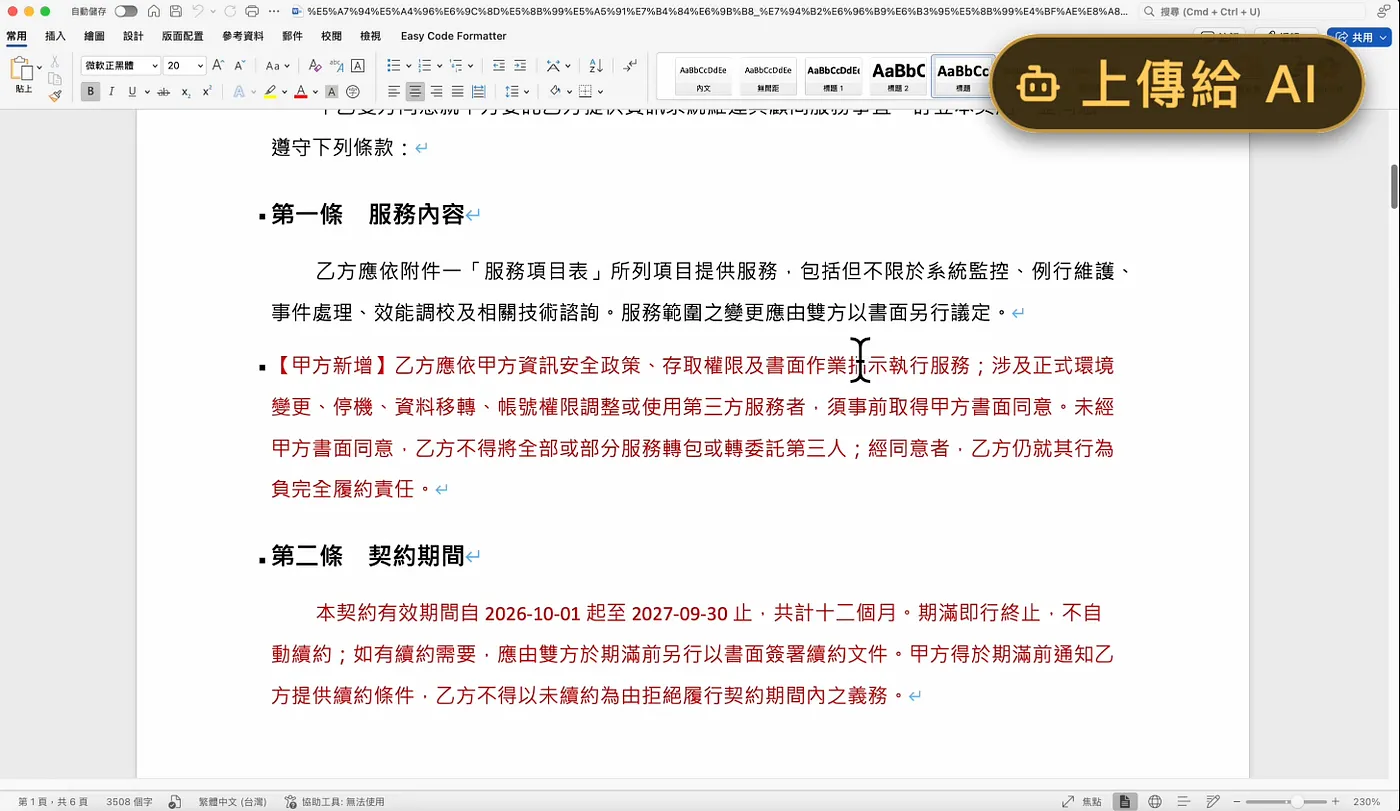1400x811 pixels.
Task: Apply the yellow text highlight color
Action: click(270, 91)
